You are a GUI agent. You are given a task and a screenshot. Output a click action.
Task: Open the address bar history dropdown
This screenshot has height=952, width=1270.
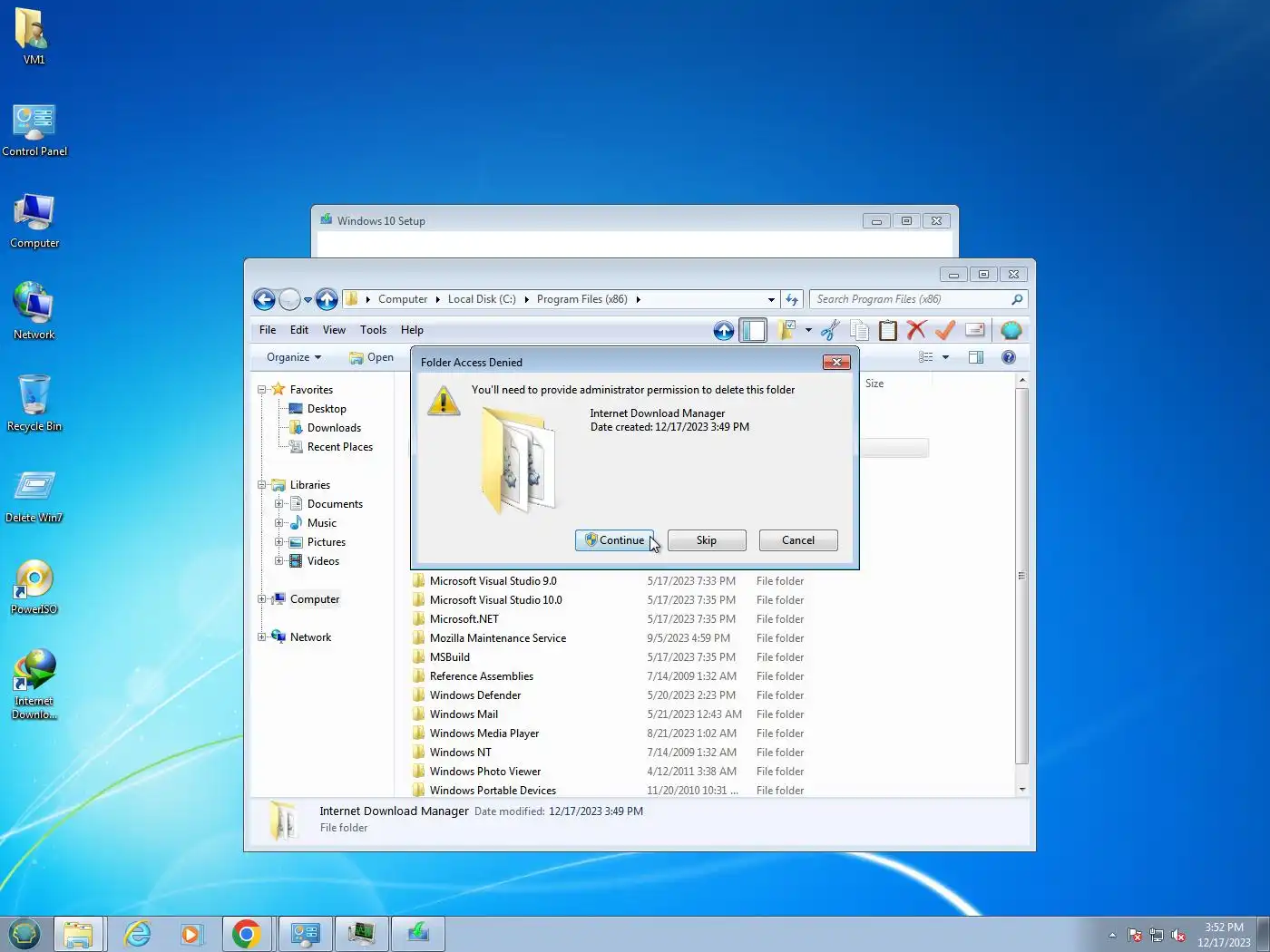click(771, 299)
